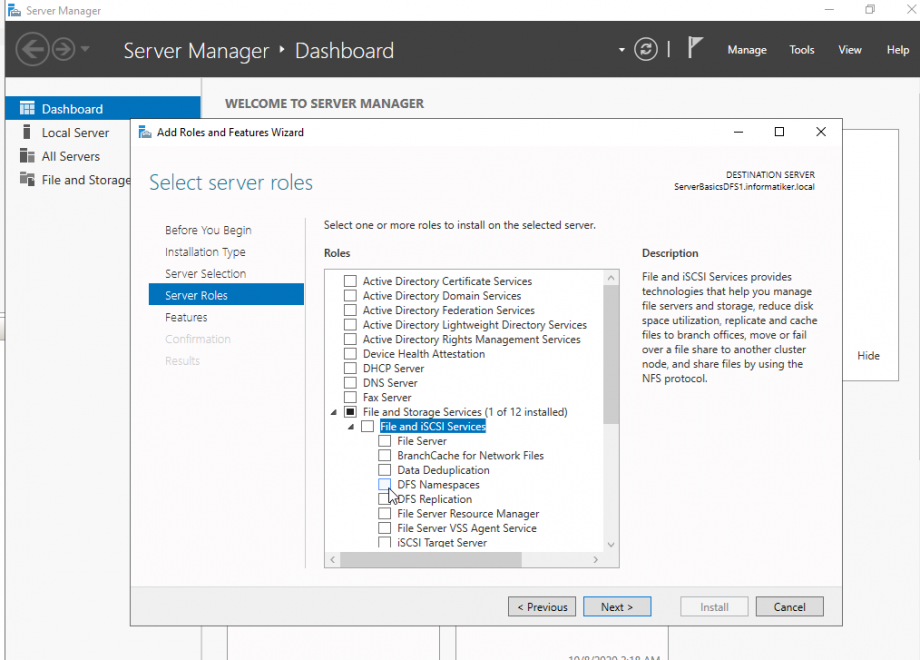Check the DHCP Server role
The height and width of the screenshot is (660, 920).
(x=350, y=368)
